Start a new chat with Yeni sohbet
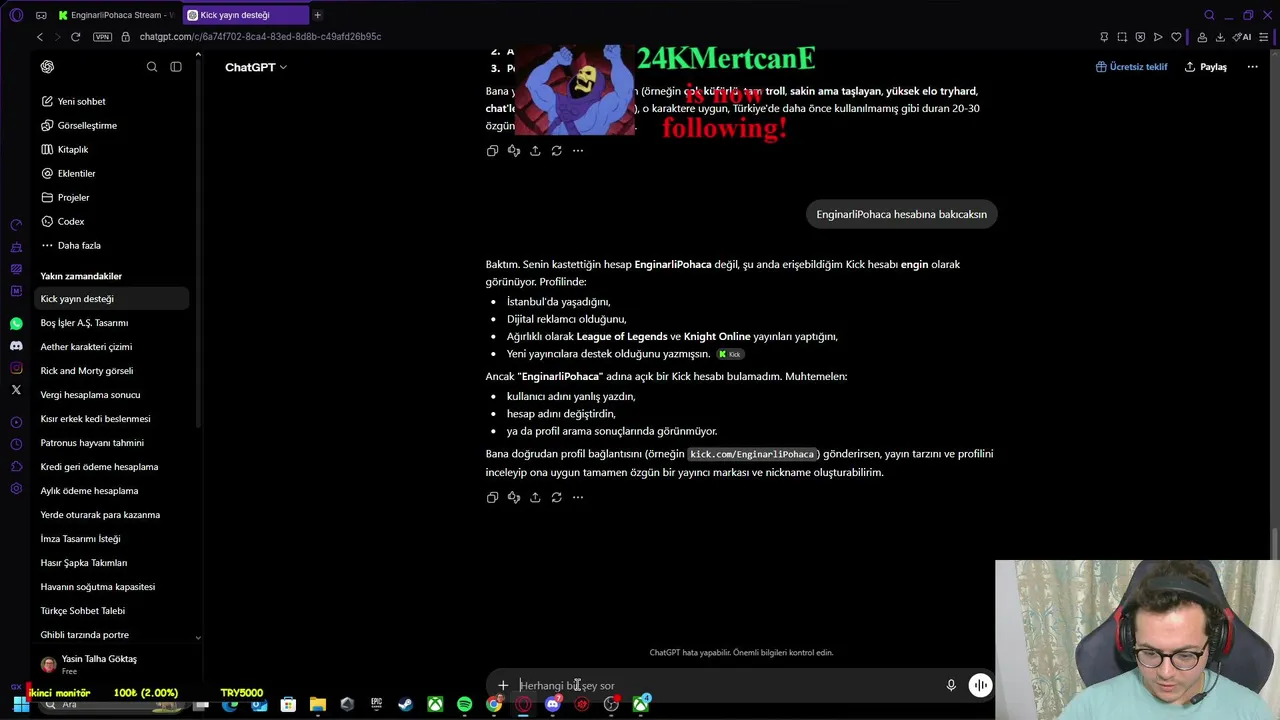The width and height of the screenshot is (1280, 720). tap(112, 101)
